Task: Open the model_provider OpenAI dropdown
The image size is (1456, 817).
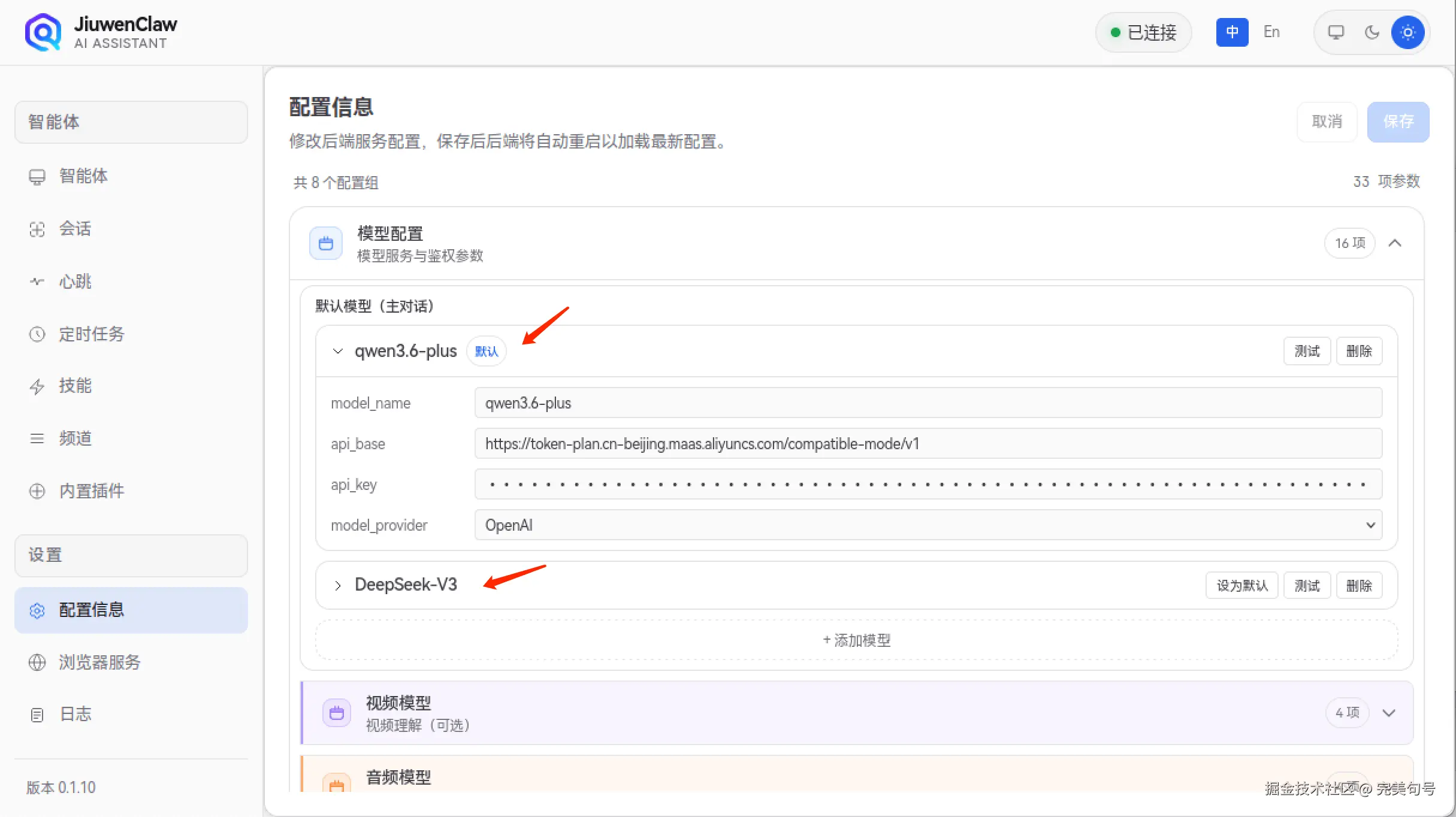Action: 928,525
